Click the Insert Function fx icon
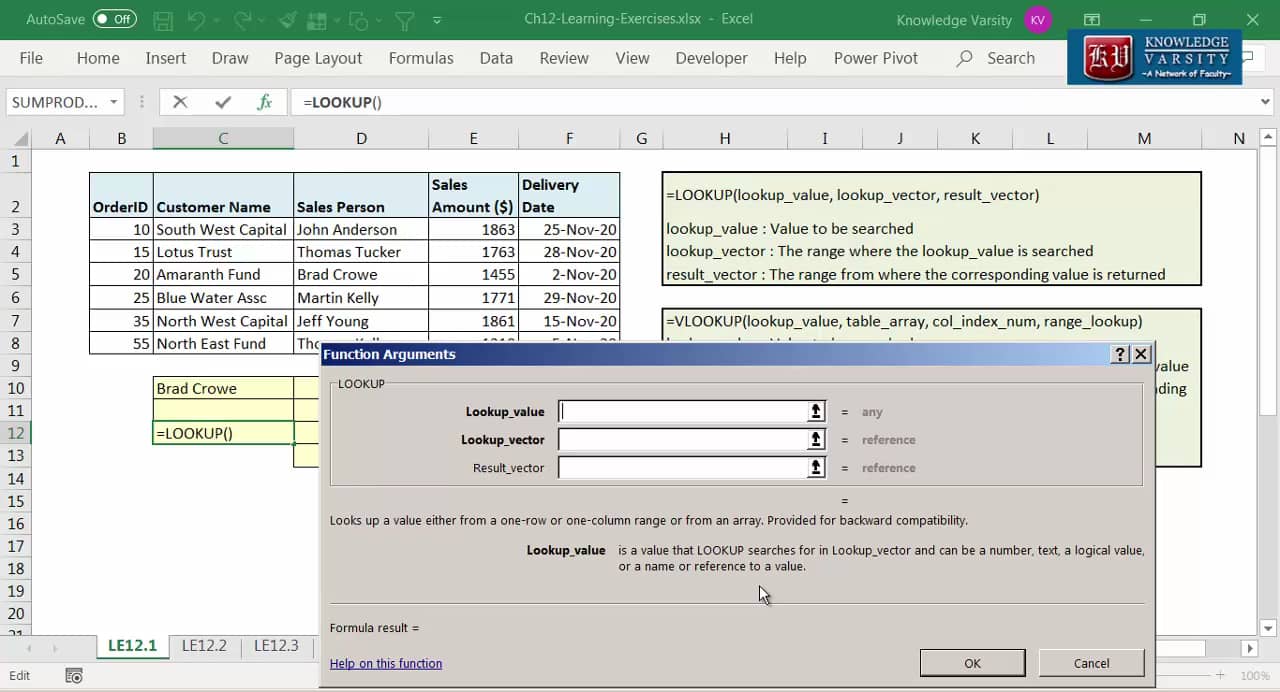The image size is (1280, 692). (265, 102)
